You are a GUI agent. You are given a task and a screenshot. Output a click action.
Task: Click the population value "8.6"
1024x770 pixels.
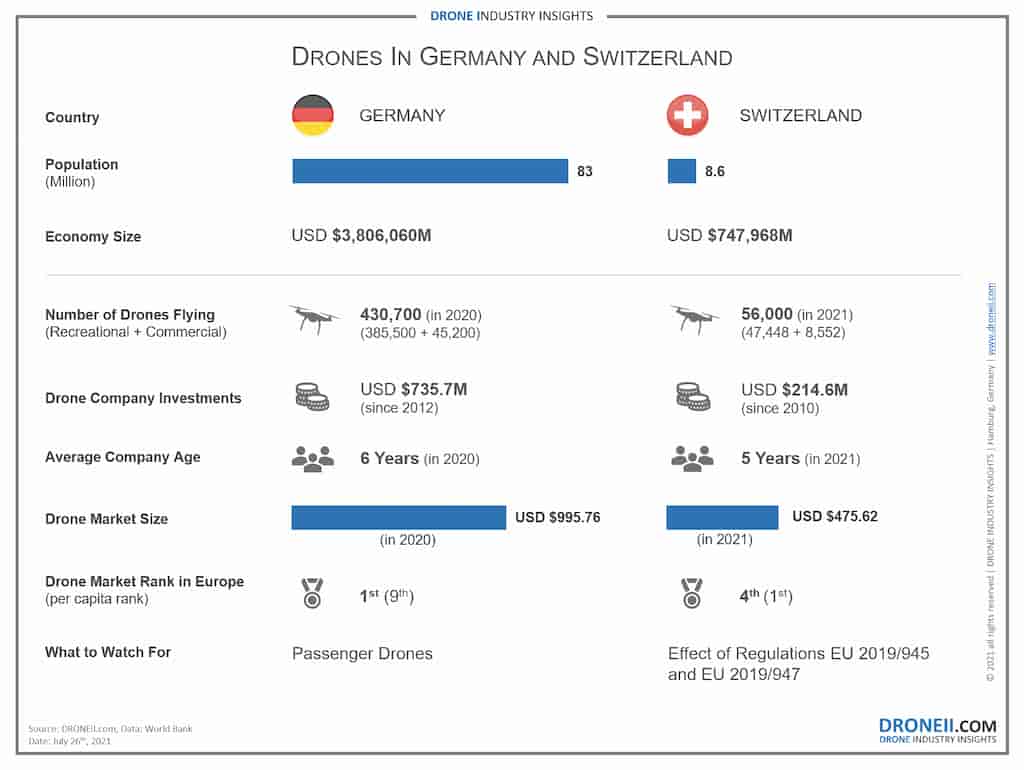pyautogui.click(x=714, y=171)
